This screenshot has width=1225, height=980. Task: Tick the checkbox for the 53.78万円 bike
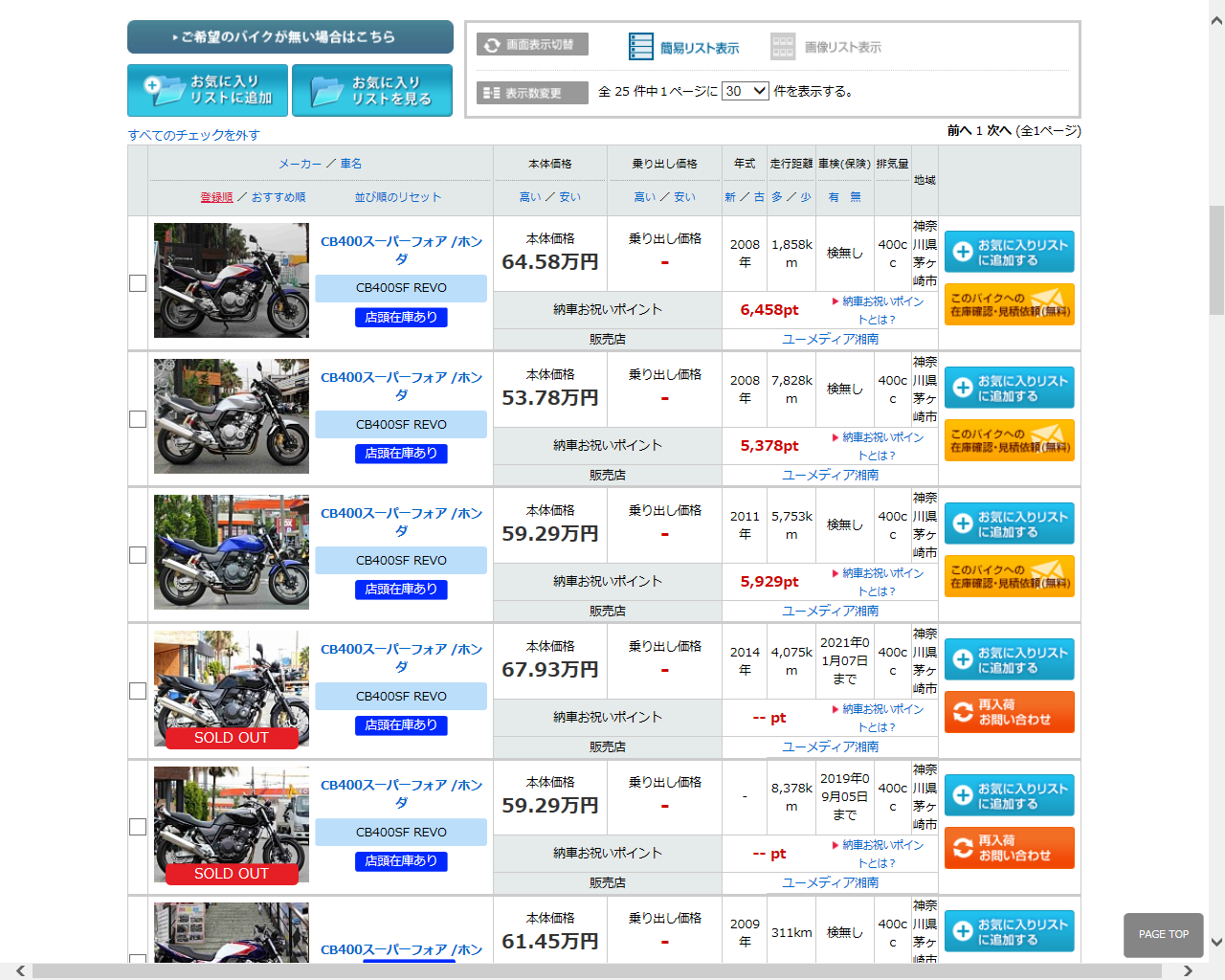pos(138,419)
